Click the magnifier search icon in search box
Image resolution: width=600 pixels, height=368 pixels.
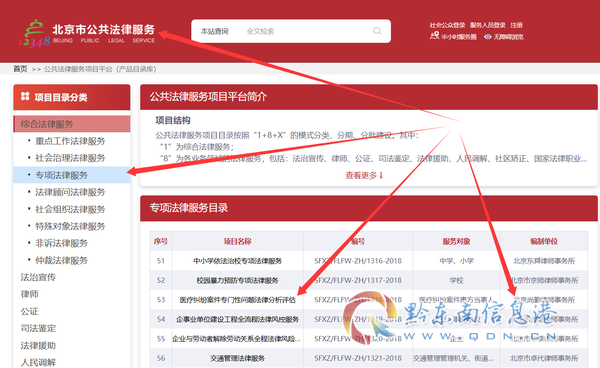[377, 31]
